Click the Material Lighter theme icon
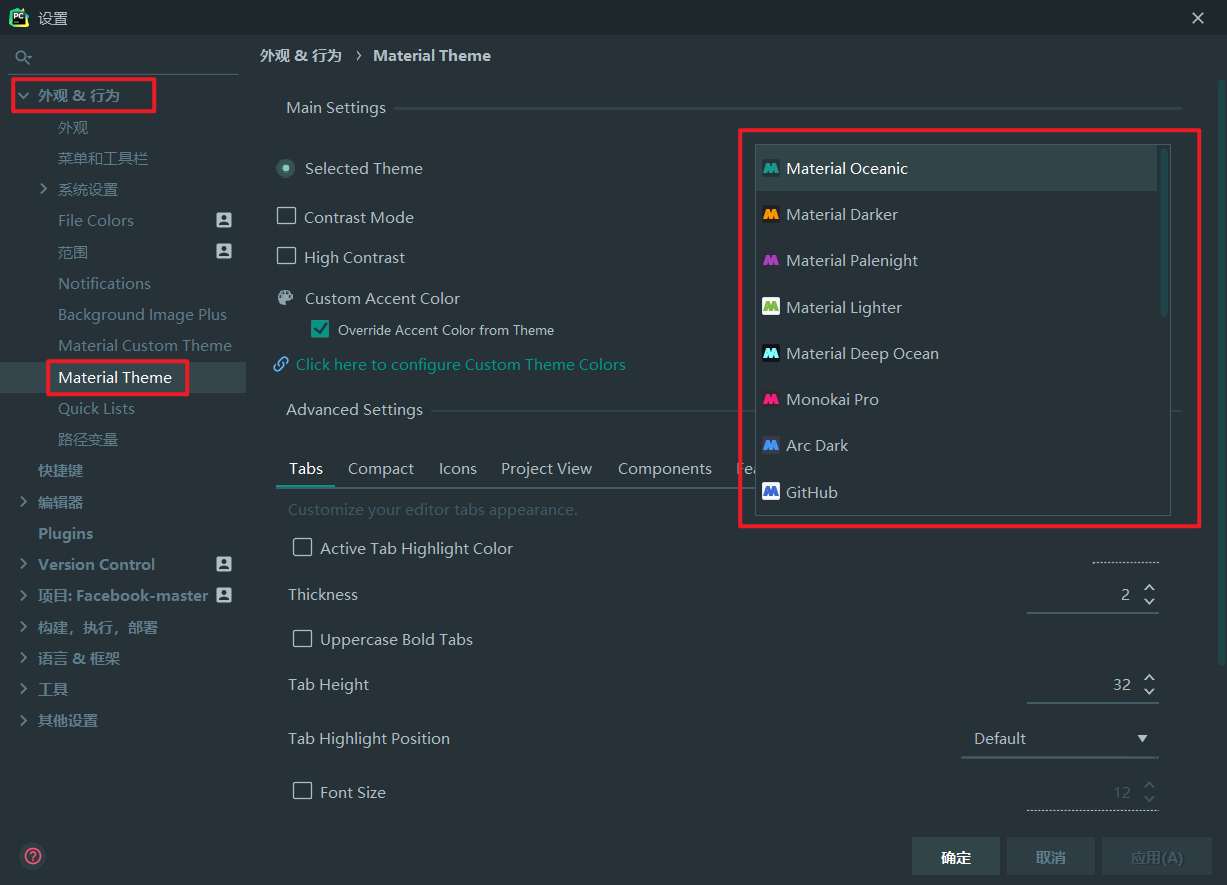Viewport: 1227px width, 885px height. coord(771,307)
